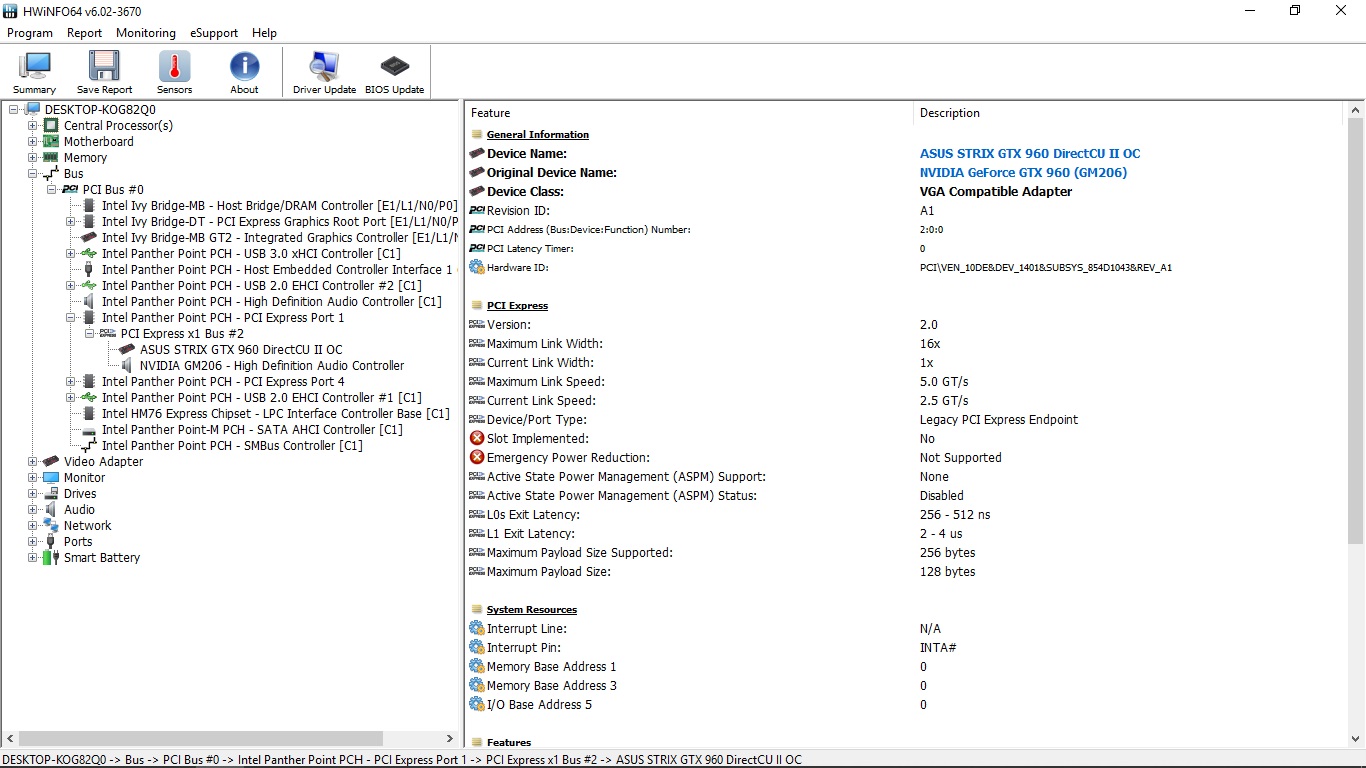Select the SMBus Controller tree item

pos(232,446)
